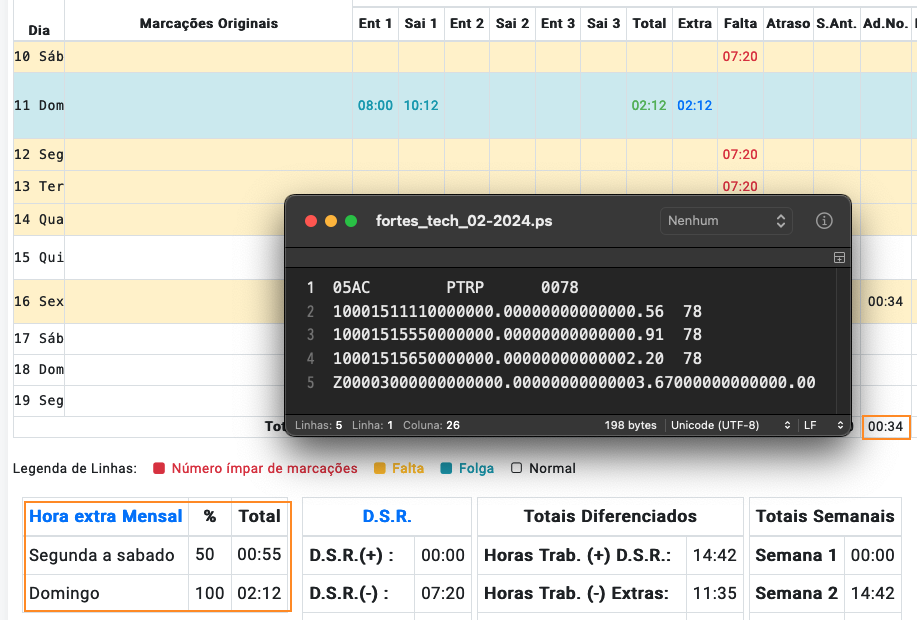Open the LF line ending selector

click(823, 425)
